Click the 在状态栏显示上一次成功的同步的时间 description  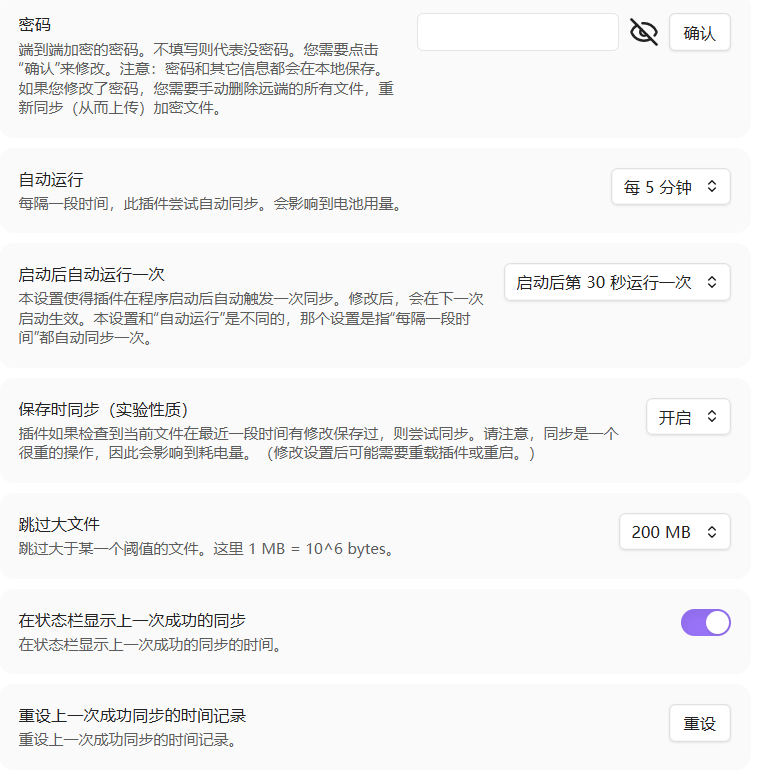150,645
